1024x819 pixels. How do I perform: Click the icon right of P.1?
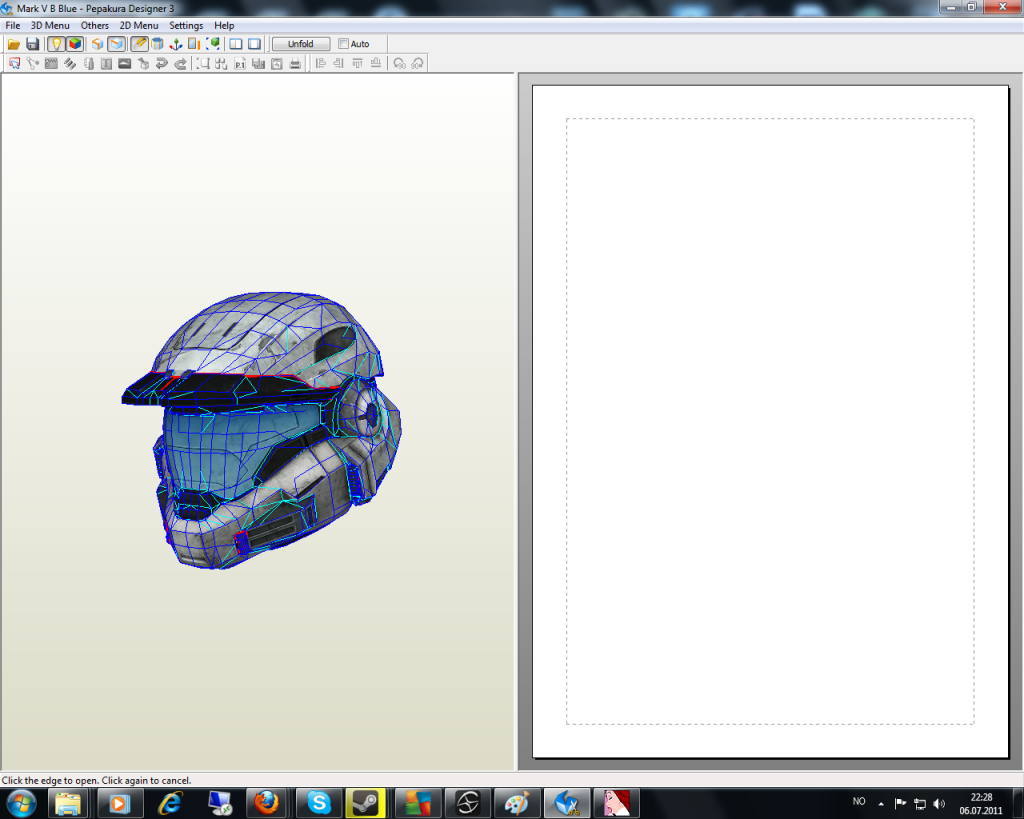tap(259, 63)
